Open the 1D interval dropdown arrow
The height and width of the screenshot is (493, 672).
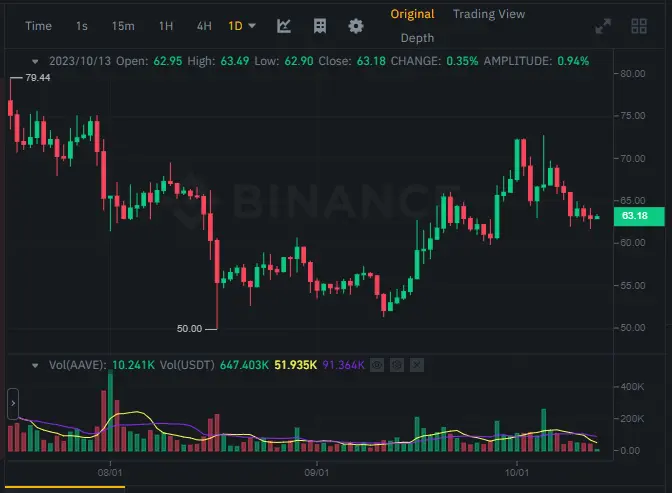pyautogui.click(x=252, y=26)
